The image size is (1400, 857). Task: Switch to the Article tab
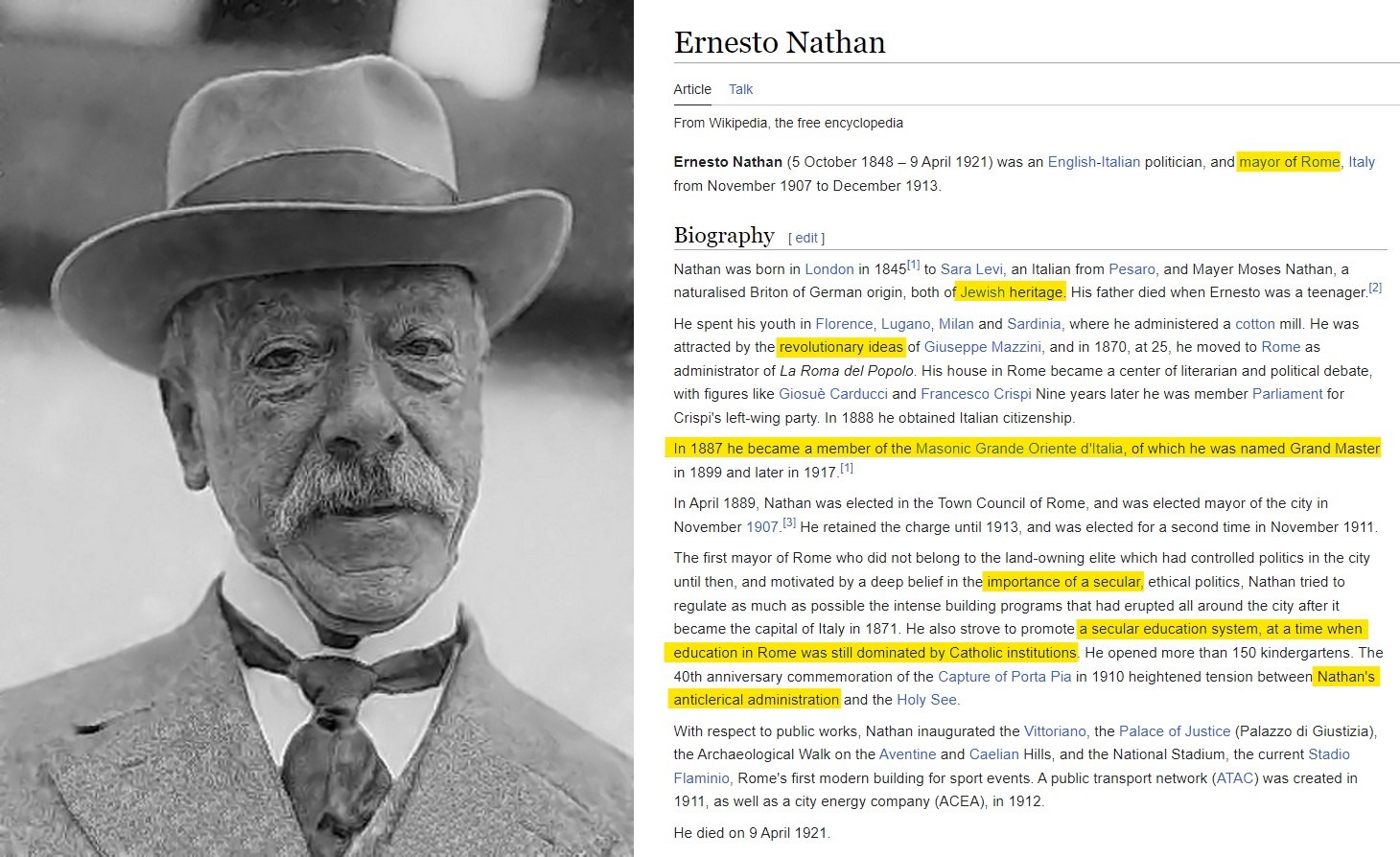692,89
